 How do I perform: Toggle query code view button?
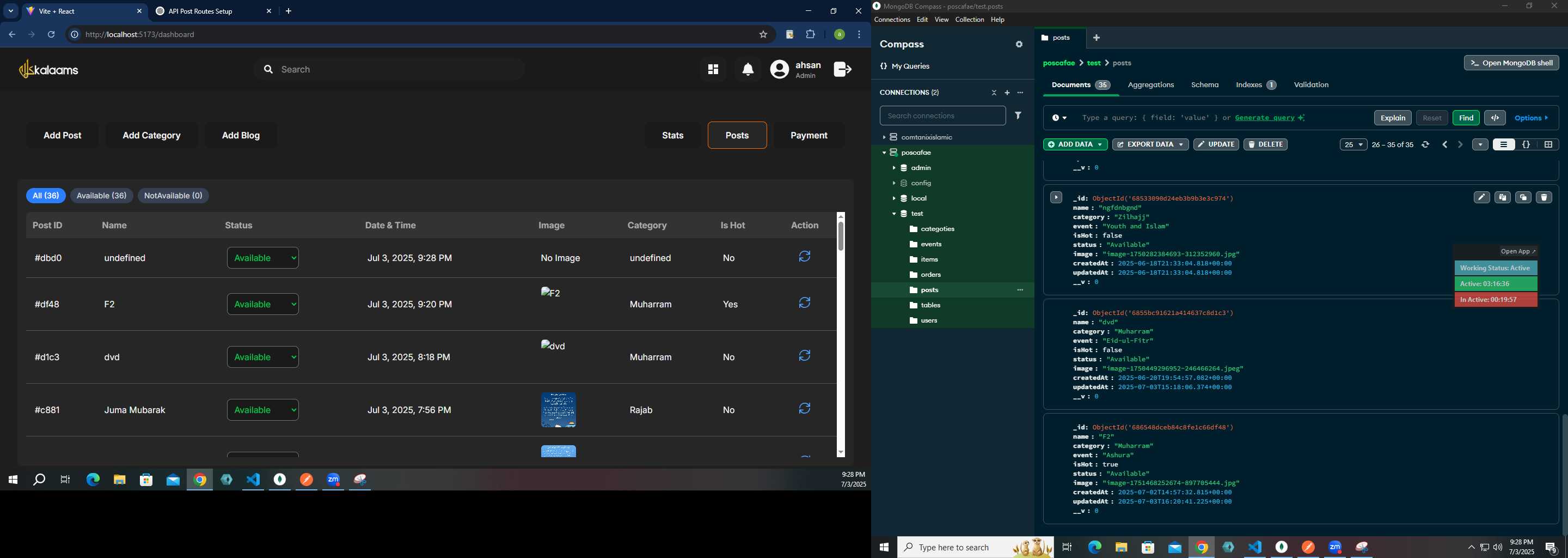(1495, 118)
